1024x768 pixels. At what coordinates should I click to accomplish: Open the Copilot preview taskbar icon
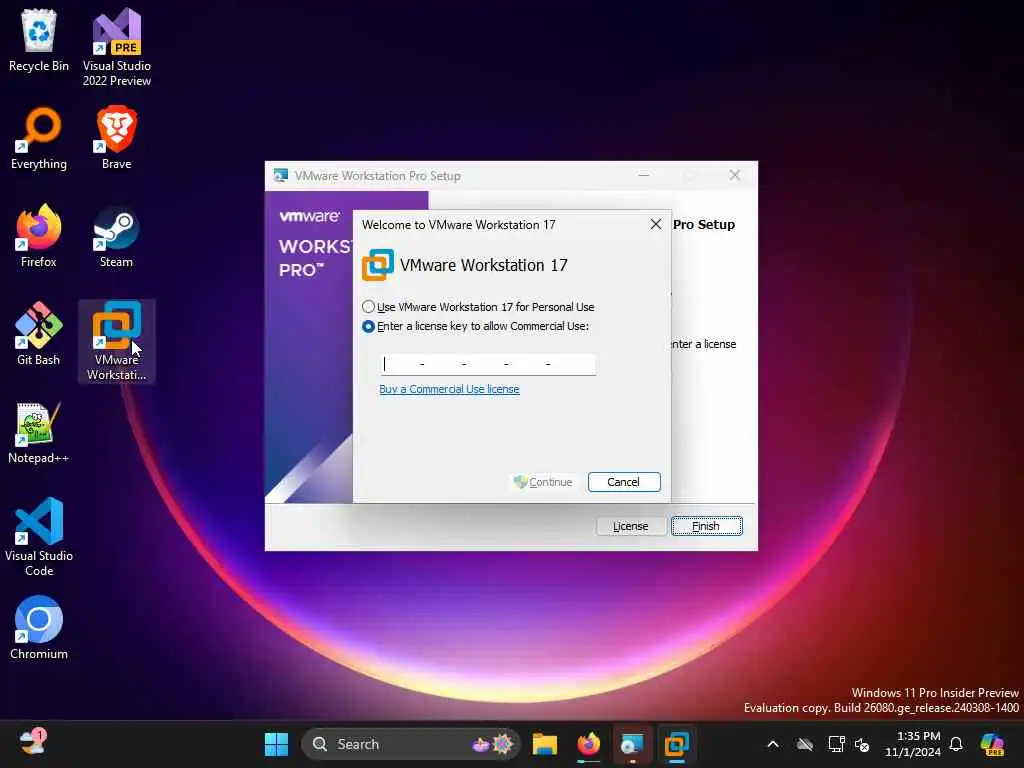992,744
